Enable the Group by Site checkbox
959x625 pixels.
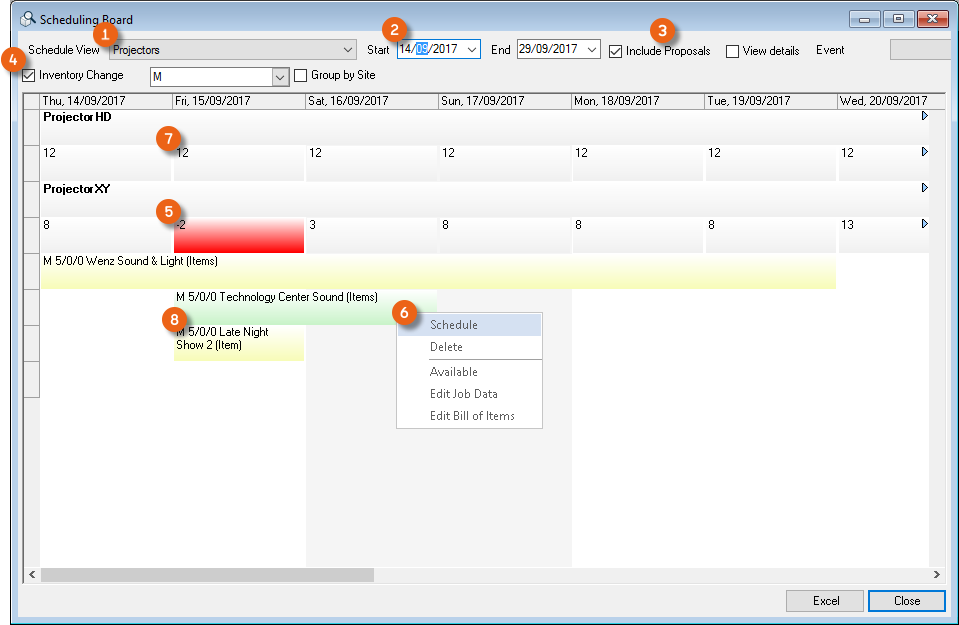301,75
